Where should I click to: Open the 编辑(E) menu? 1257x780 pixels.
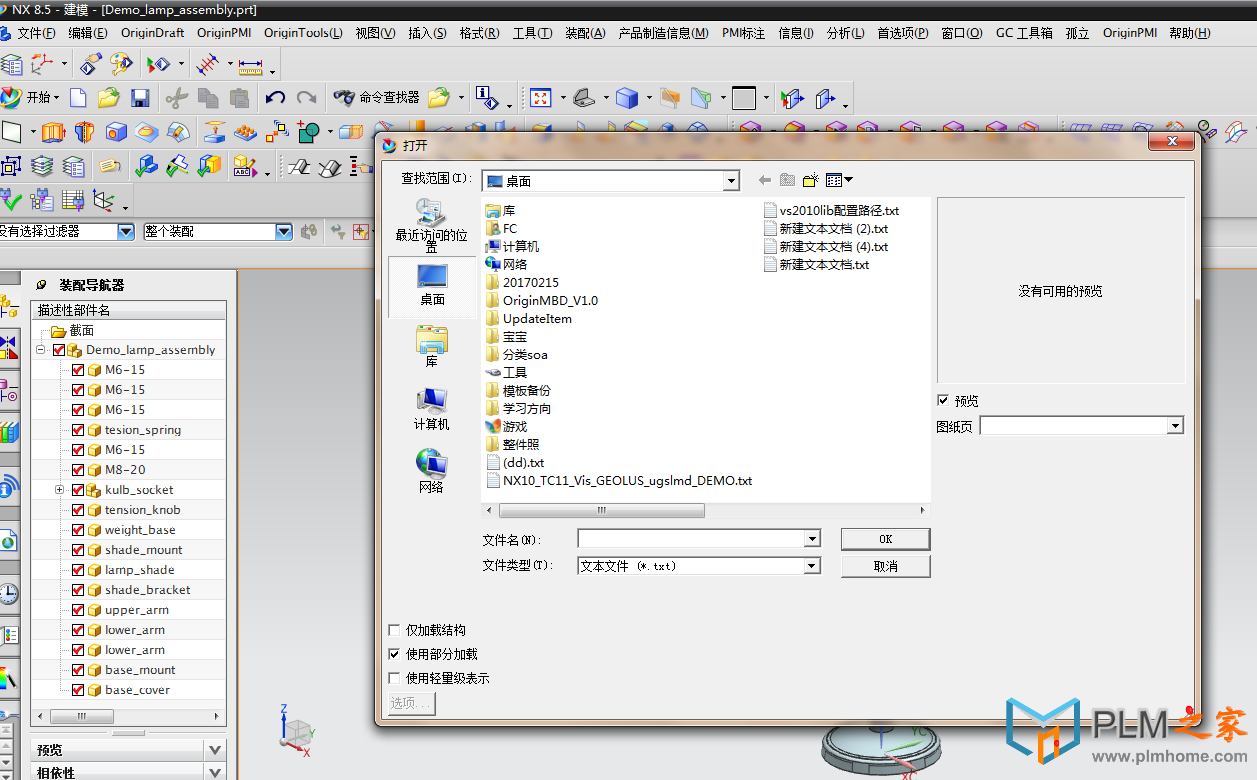click(x=87, y=33)
